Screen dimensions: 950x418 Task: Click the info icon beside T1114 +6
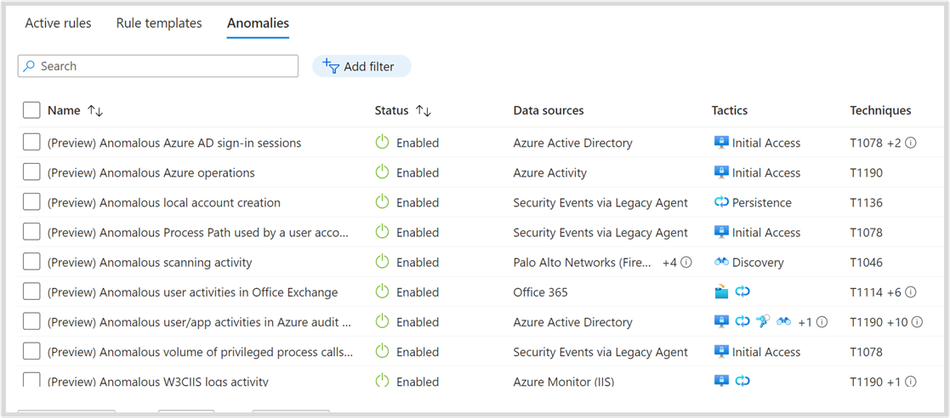(910, 292)
